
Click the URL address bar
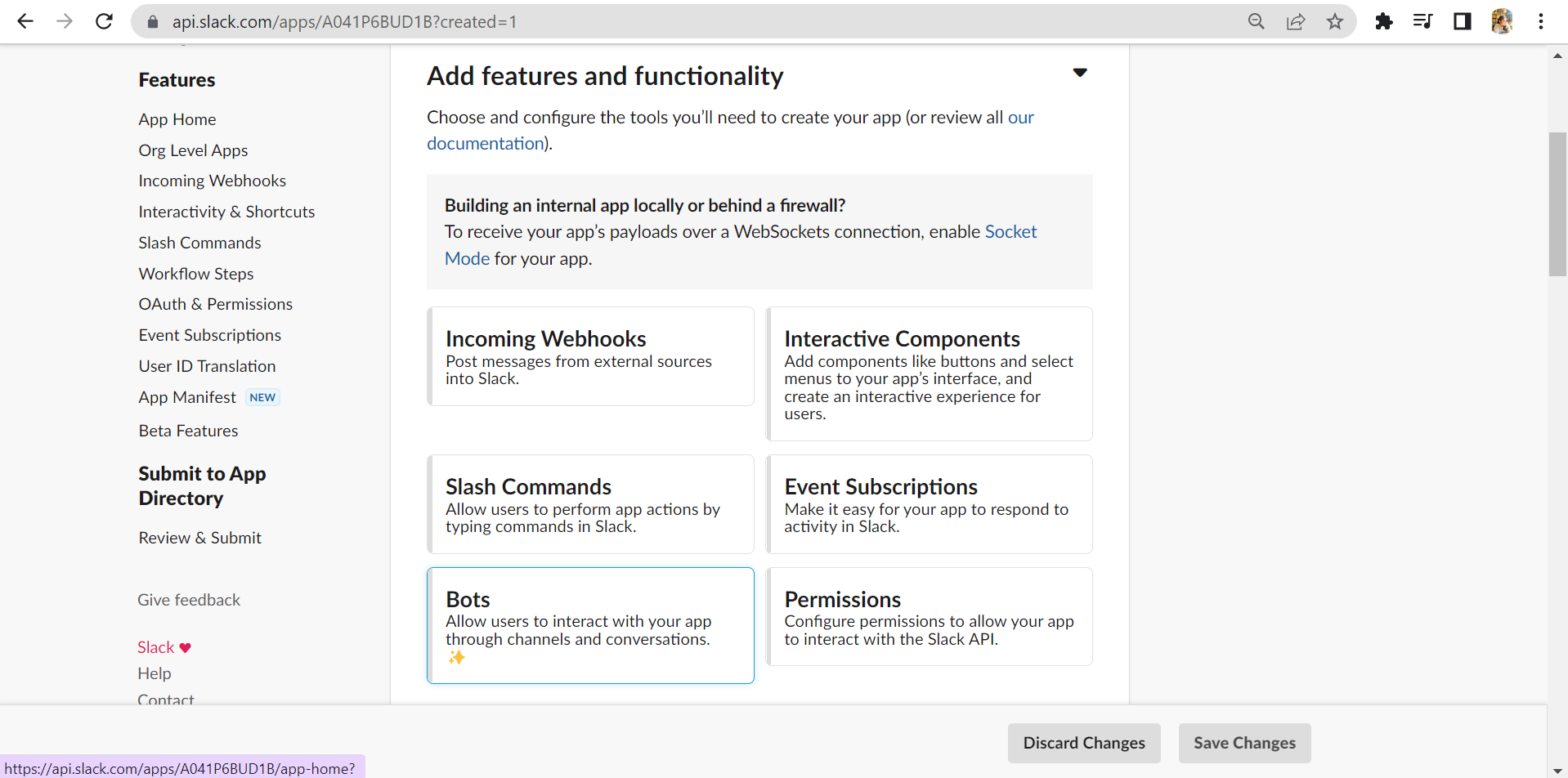pyautogui.click(x=695, y=21)
